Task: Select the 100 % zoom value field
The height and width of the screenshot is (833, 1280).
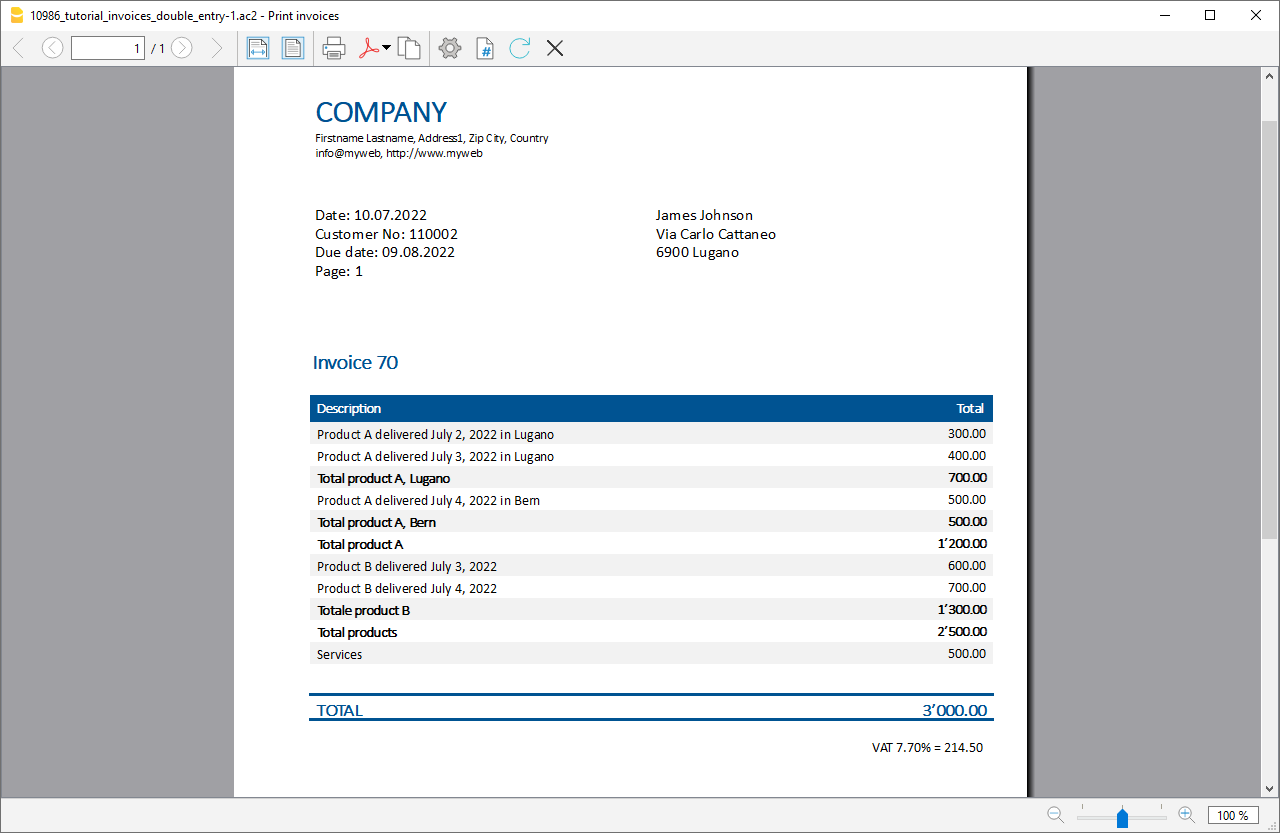Action: [x=1233, y=815]
